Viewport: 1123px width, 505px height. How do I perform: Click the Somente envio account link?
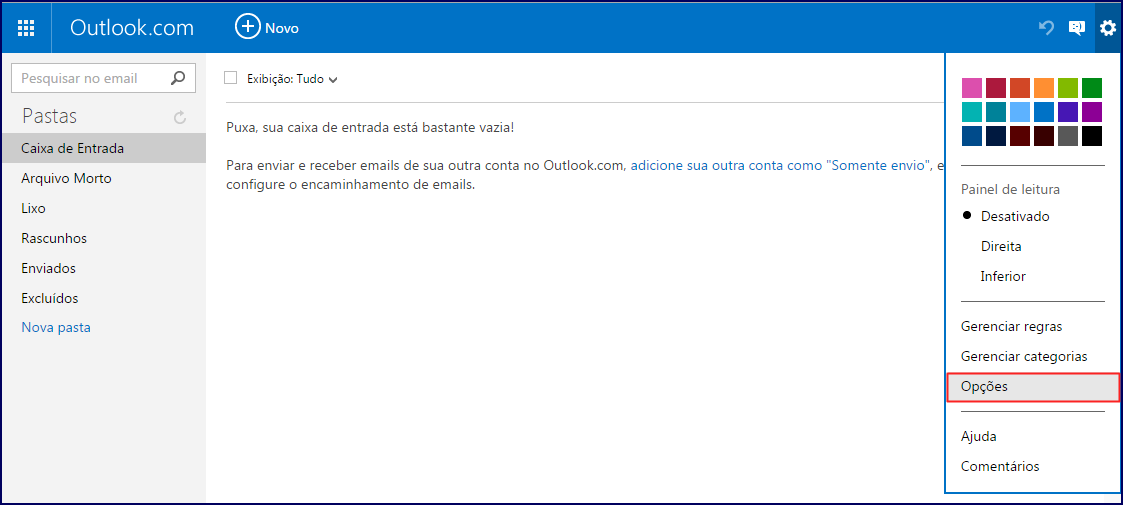click(781, 165)
